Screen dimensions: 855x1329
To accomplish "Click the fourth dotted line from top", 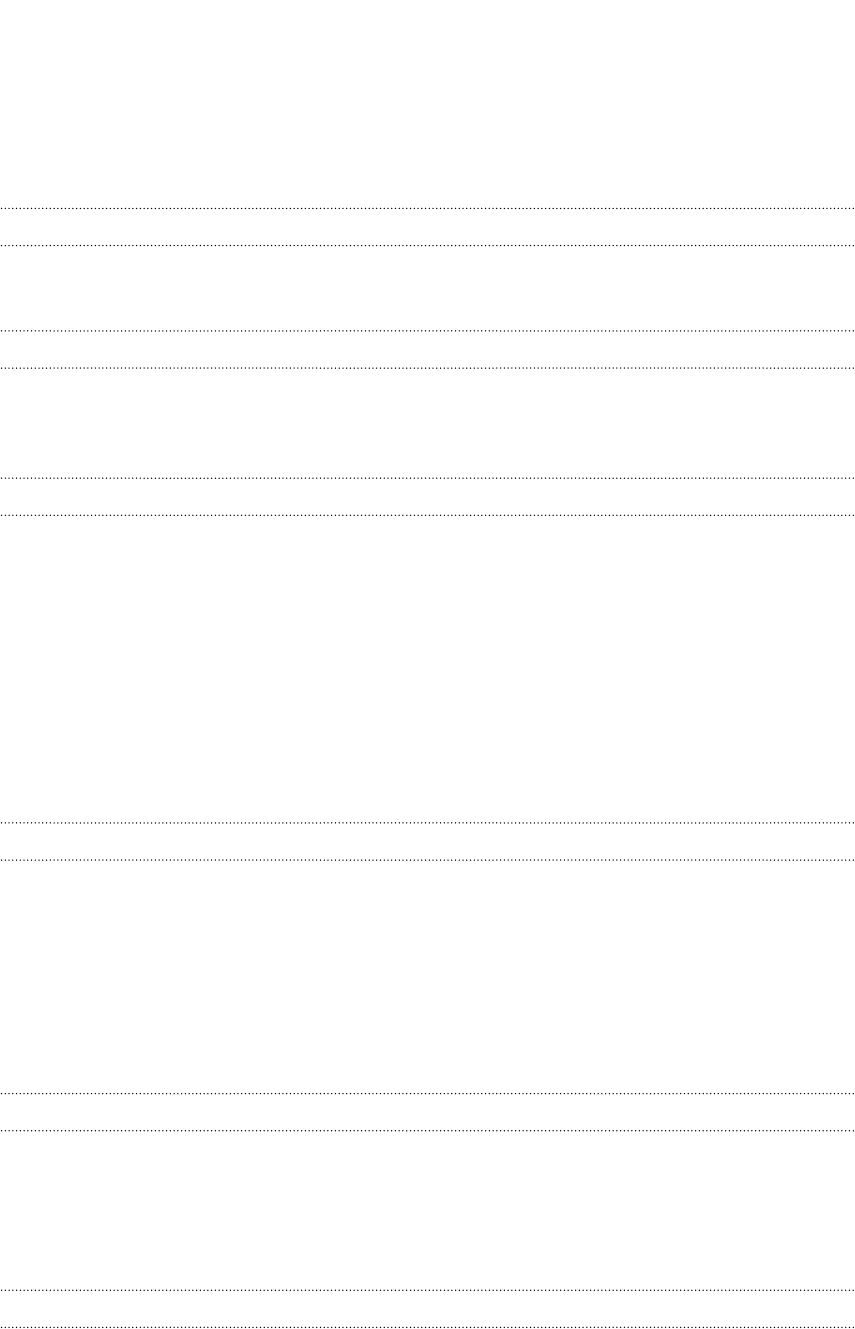I will 427,368.
